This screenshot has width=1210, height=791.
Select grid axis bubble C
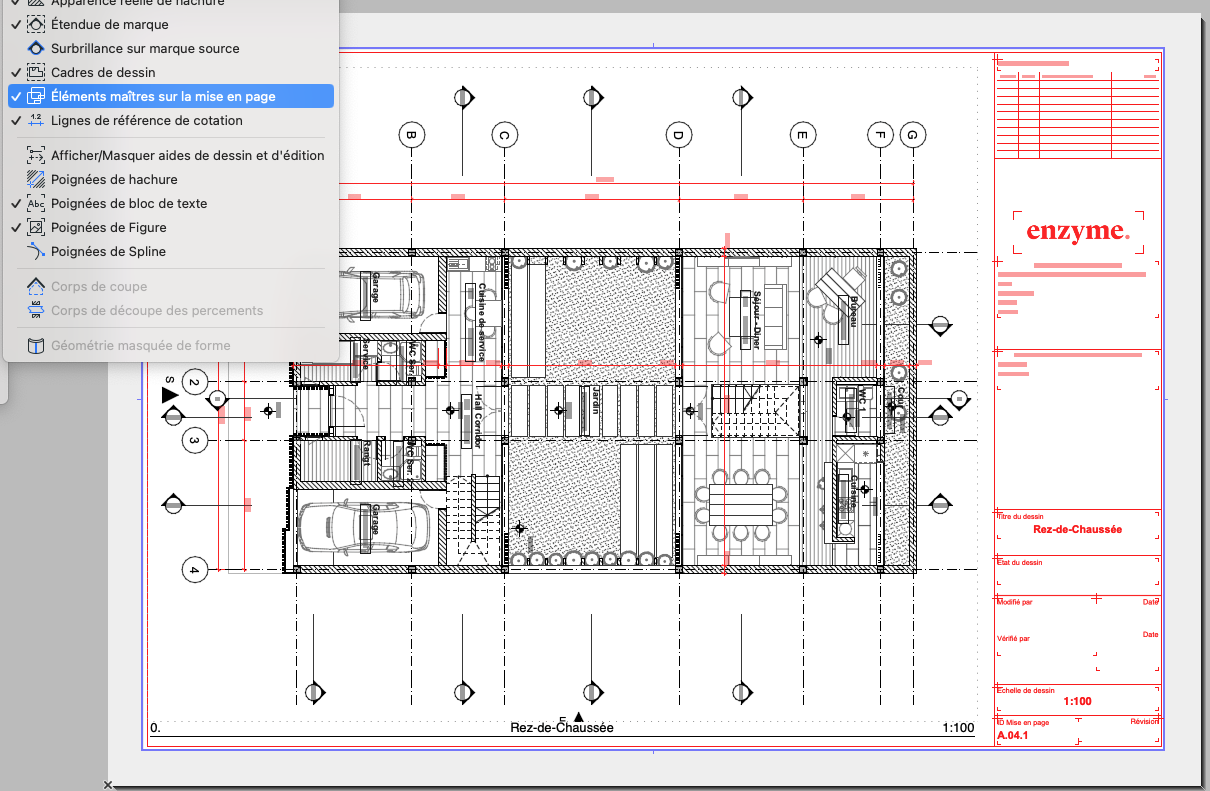(x=504, y=135)
